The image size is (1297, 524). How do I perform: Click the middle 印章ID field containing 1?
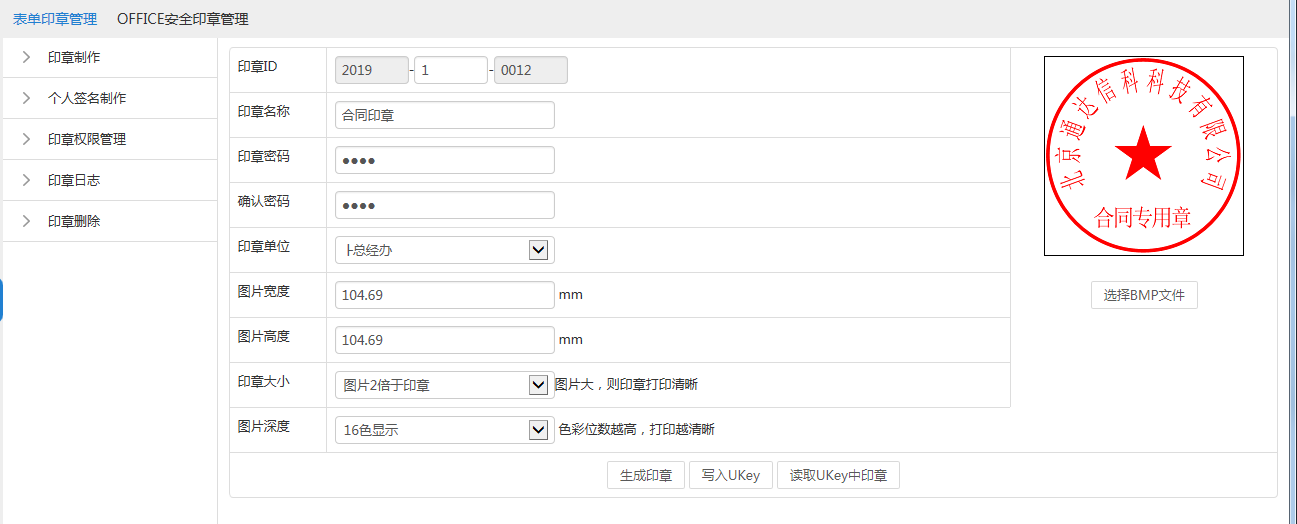(x=450, y=70)
